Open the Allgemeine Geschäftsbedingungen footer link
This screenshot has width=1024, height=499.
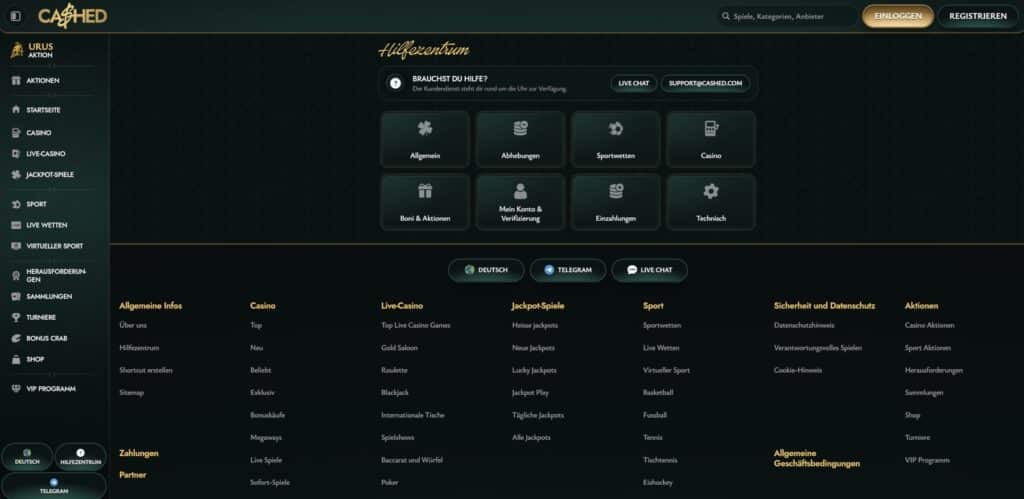[x=816, y=458]
